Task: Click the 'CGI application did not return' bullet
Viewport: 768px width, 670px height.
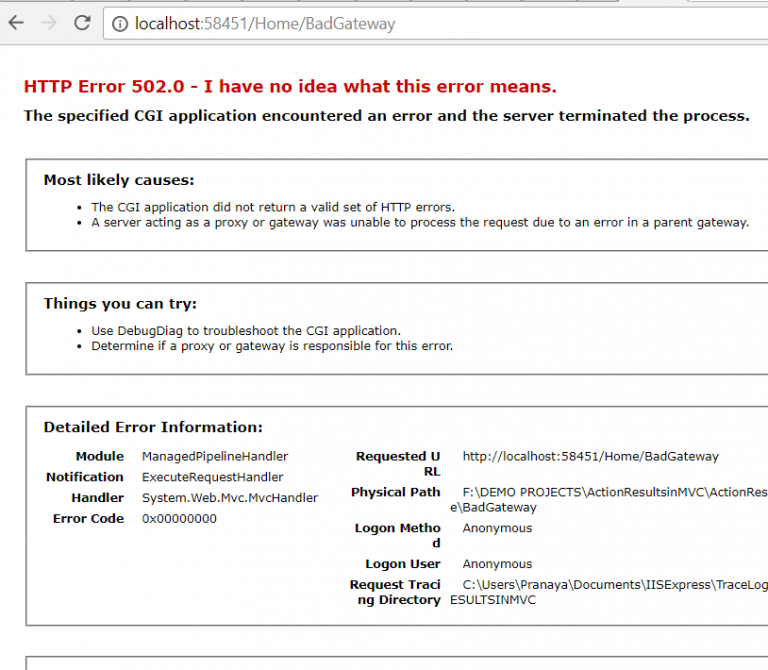Action: point(272,207)
